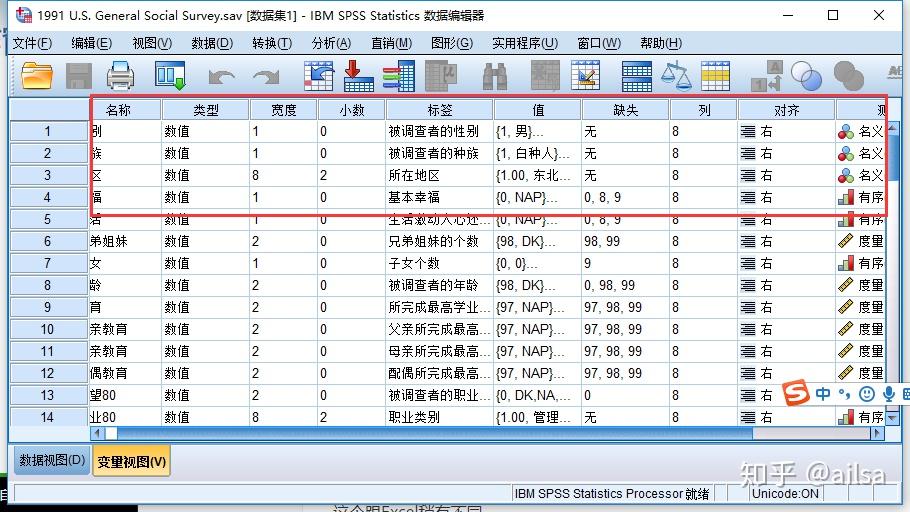Click the Weight cases scales icon
This screenshot has width=910, height=512.
point(676,76)
